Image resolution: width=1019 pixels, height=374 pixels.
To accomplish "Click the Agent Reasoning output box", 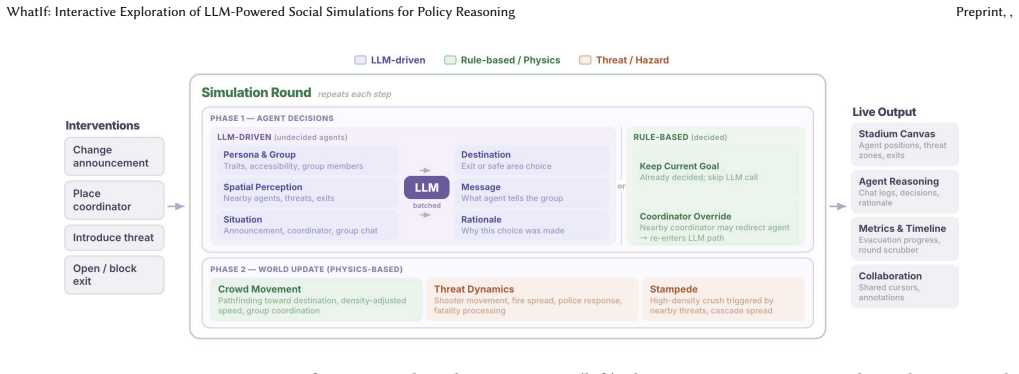I will (x=905, y=192).
